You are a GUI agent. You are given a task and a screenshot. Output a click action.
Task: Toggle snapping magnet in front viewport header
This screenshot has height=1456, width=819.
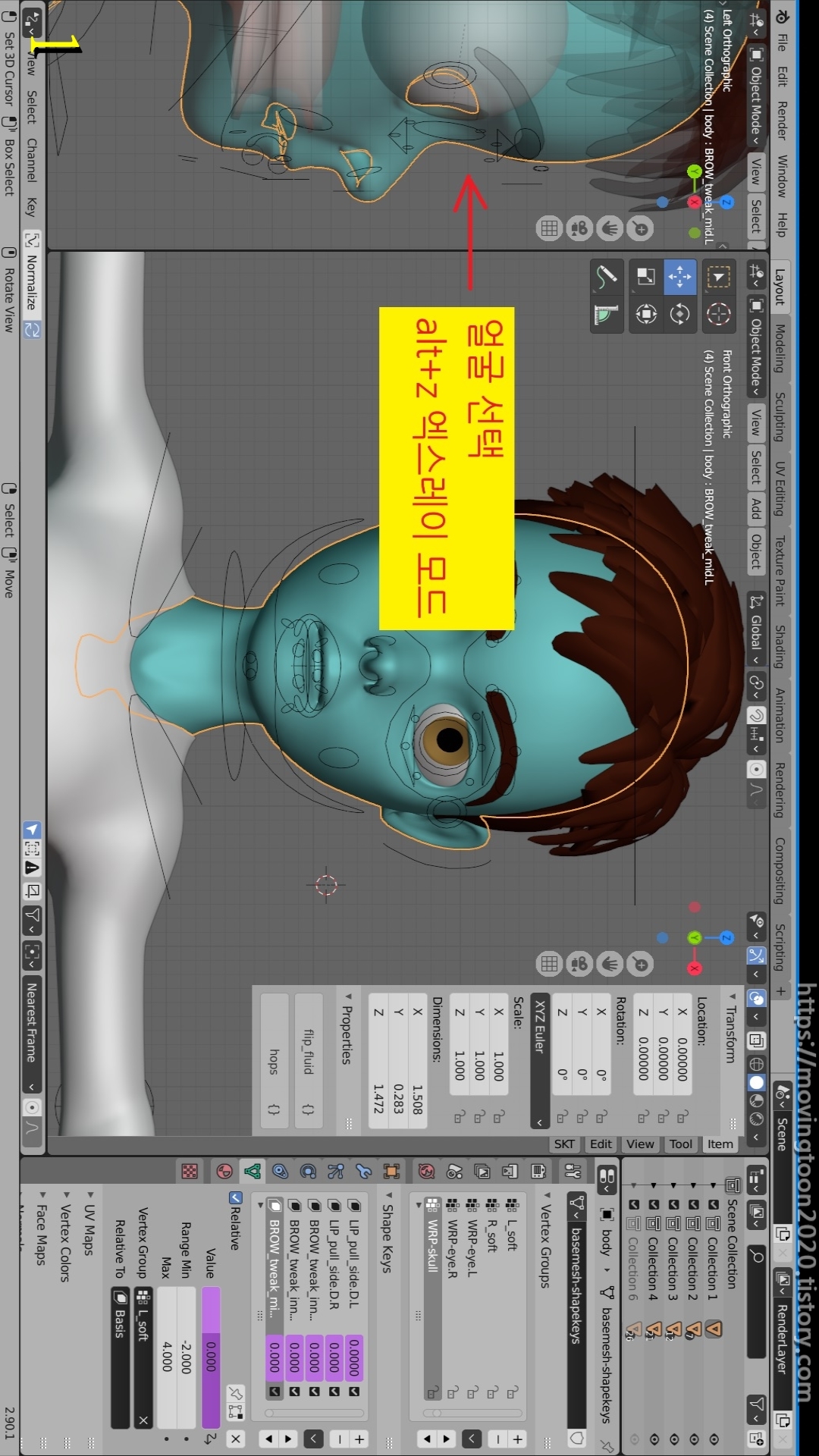point(756,715)
